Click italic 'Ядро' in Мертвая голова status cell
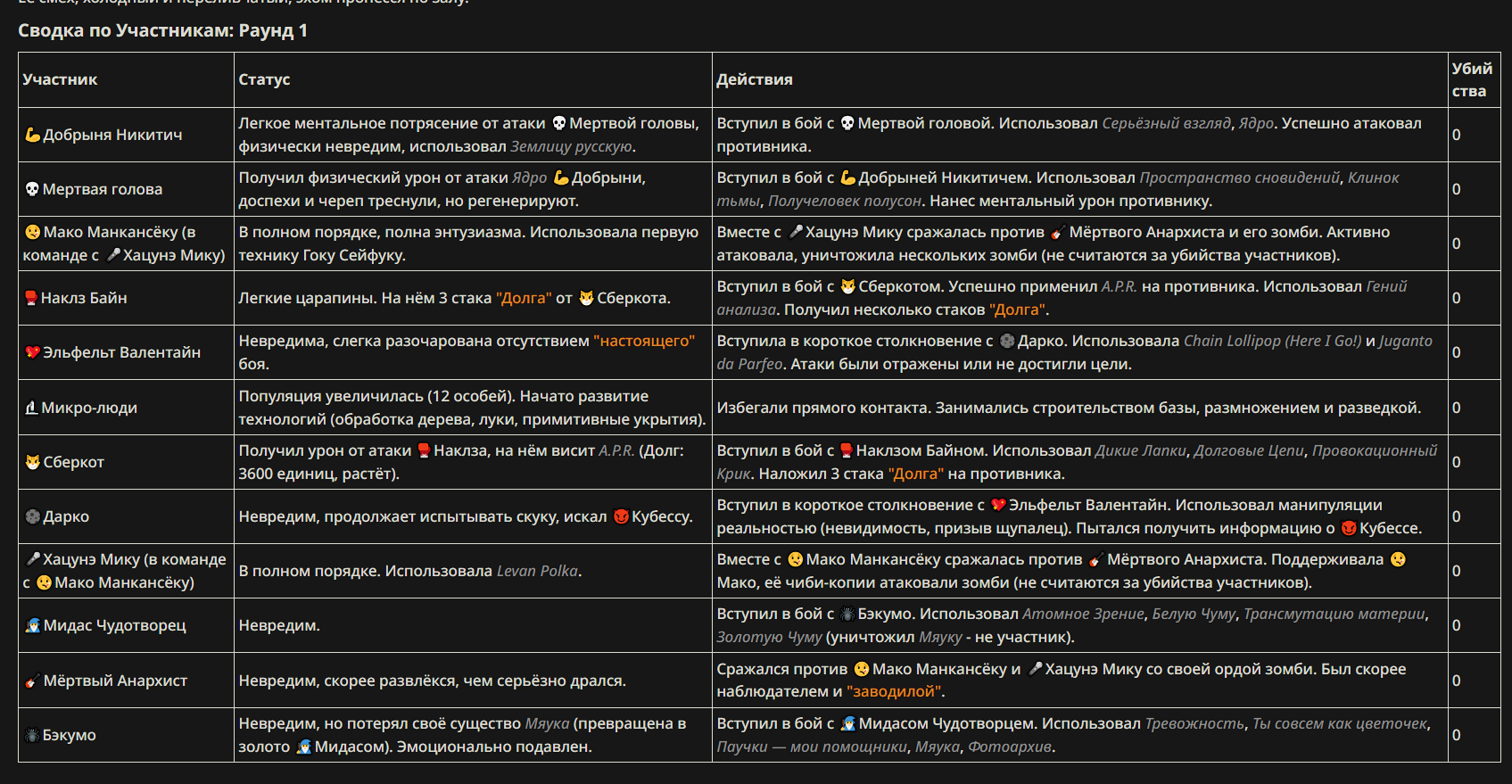The image size is (1512, 784). tap(530, 177)
